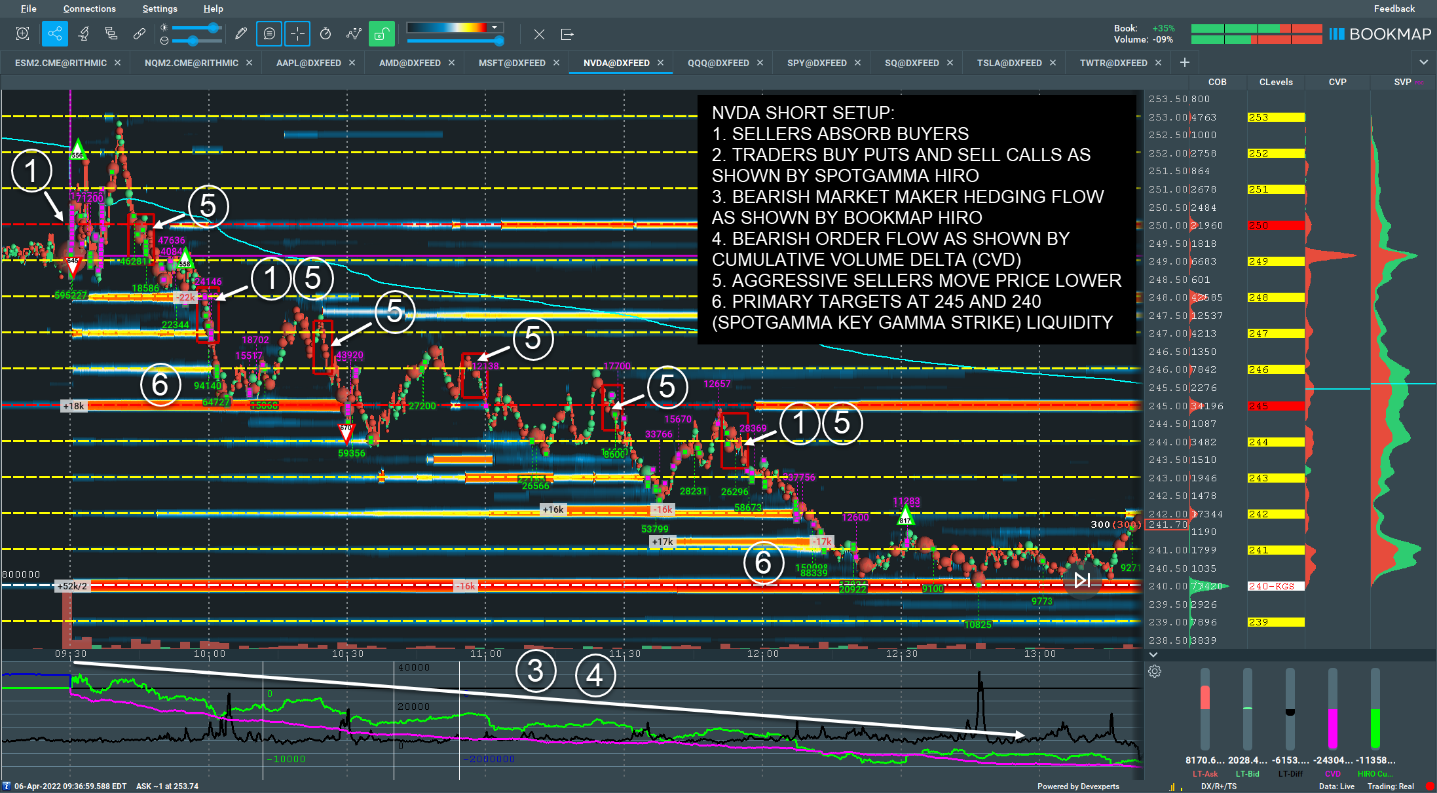
Task: Click the LT-Diff widget bar
Action: [x=1290, y=710]
